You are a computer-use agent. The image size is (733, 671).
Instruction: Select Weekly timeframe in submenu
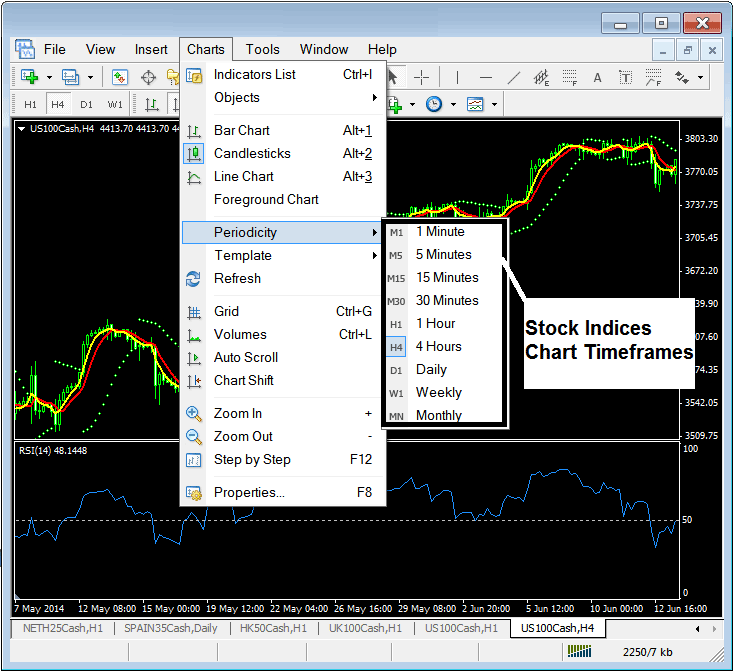(443, 392)
